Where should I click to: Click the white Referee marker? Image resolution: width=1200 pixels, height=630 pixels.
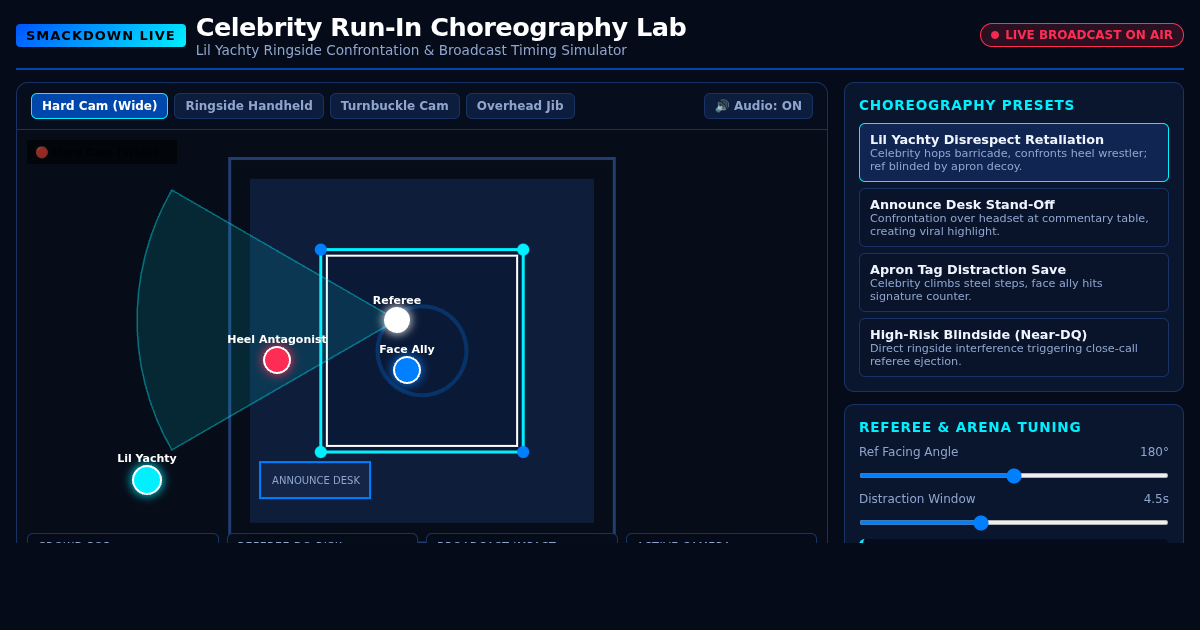point(397,320)
